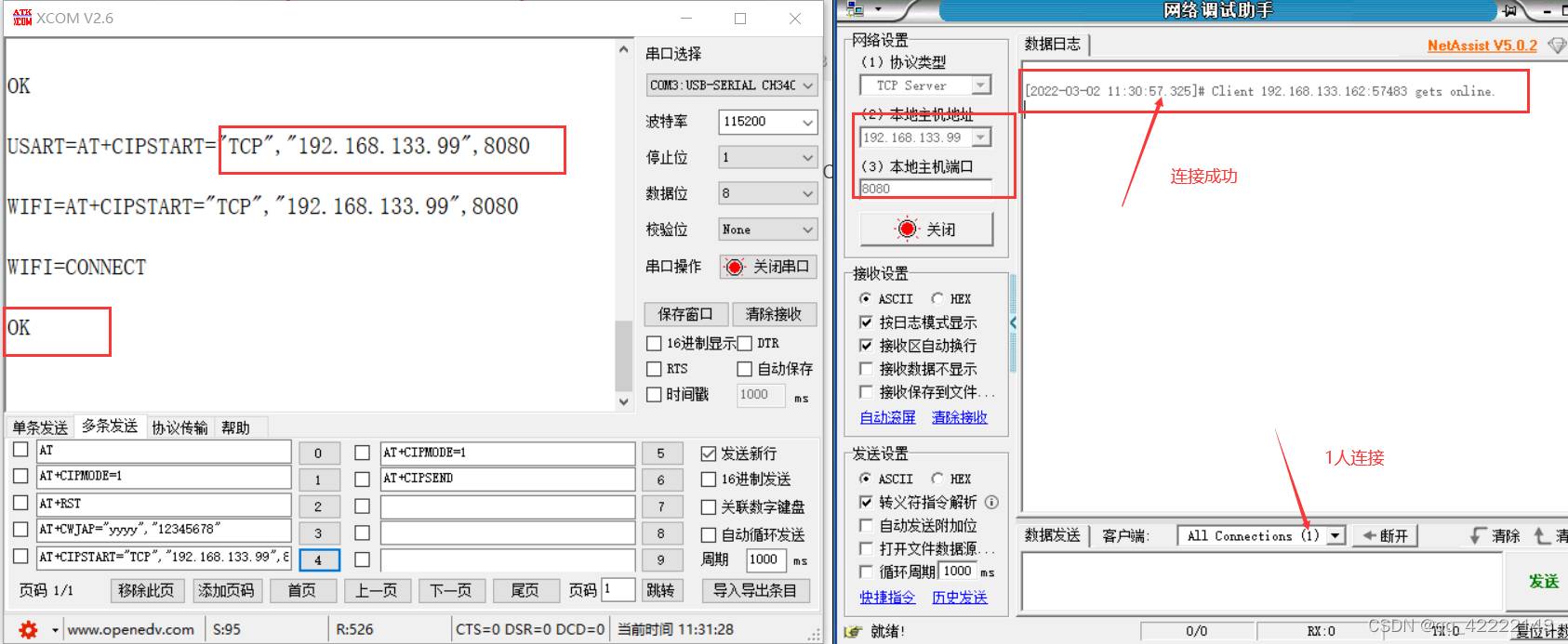Click the NetAssist diamond icon beside version link
1568x644 pixels.
click(x=1557, y=46)
